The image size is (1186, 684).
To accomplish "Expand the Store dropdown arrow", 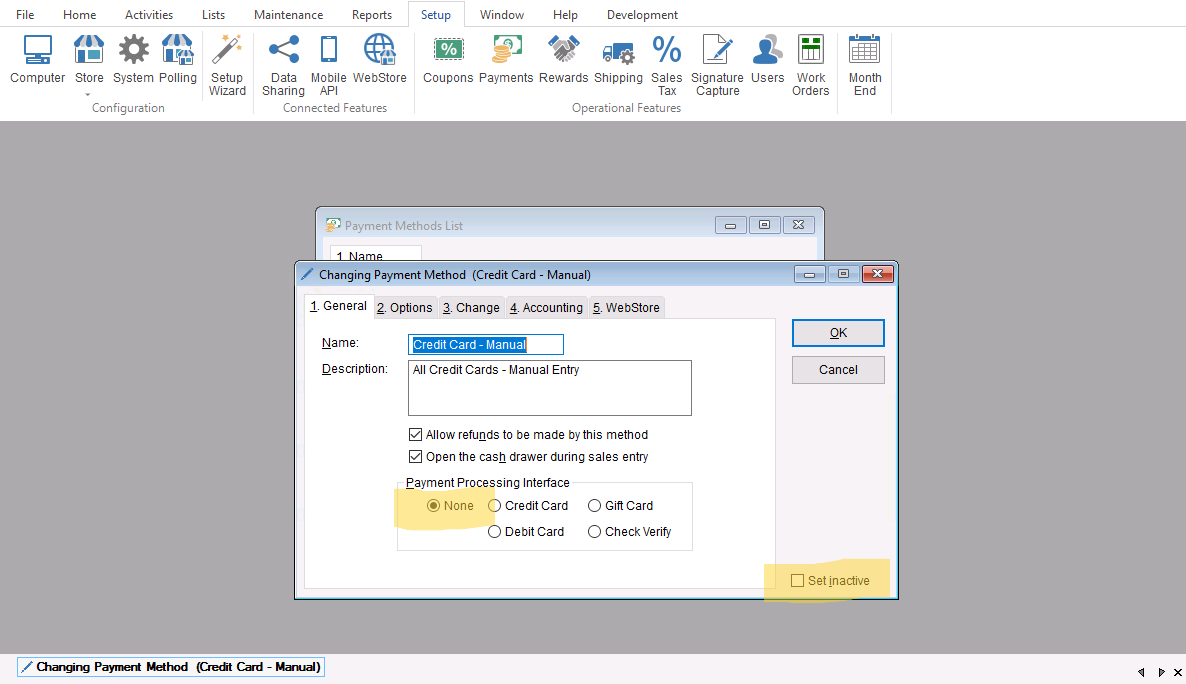I will [x=89, y=95].
